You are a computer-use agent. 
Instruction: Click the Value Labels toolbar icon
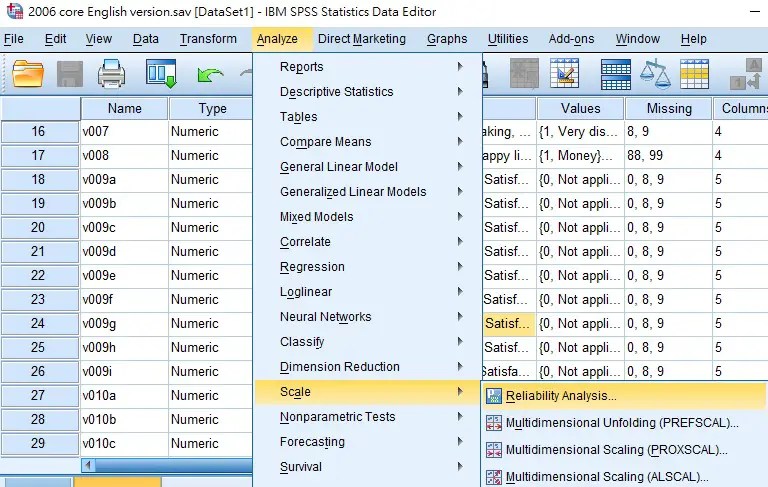click(x=745, y=74)
